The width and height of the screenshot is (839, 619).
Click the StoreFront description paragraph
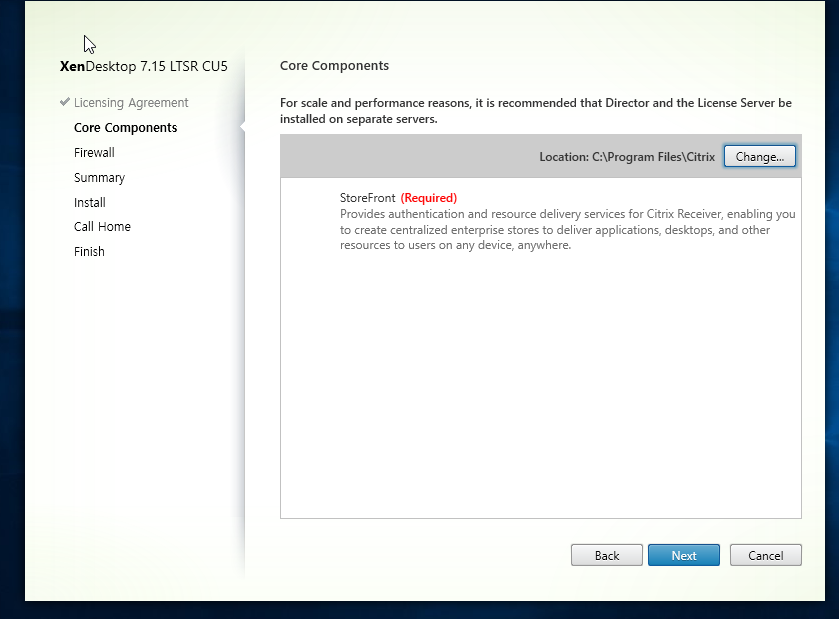point(567,230)
